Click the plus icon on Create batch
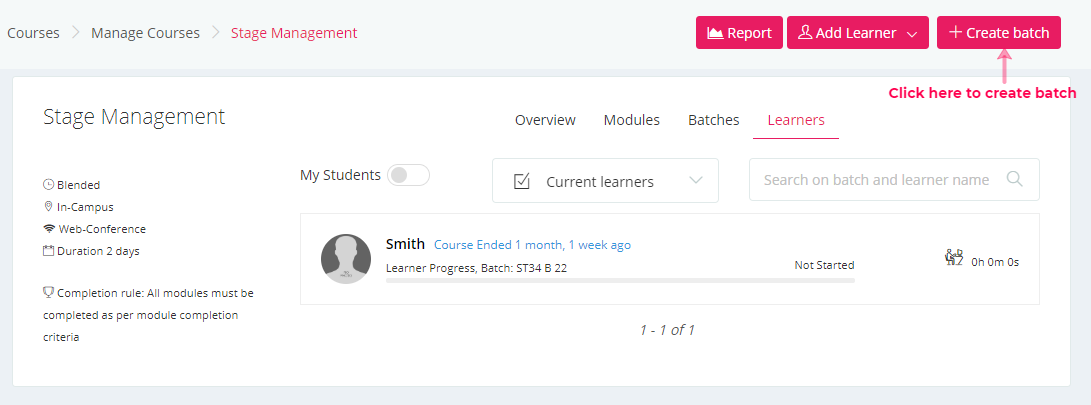Screen dimensions: 1091x405 pos(956,32)
